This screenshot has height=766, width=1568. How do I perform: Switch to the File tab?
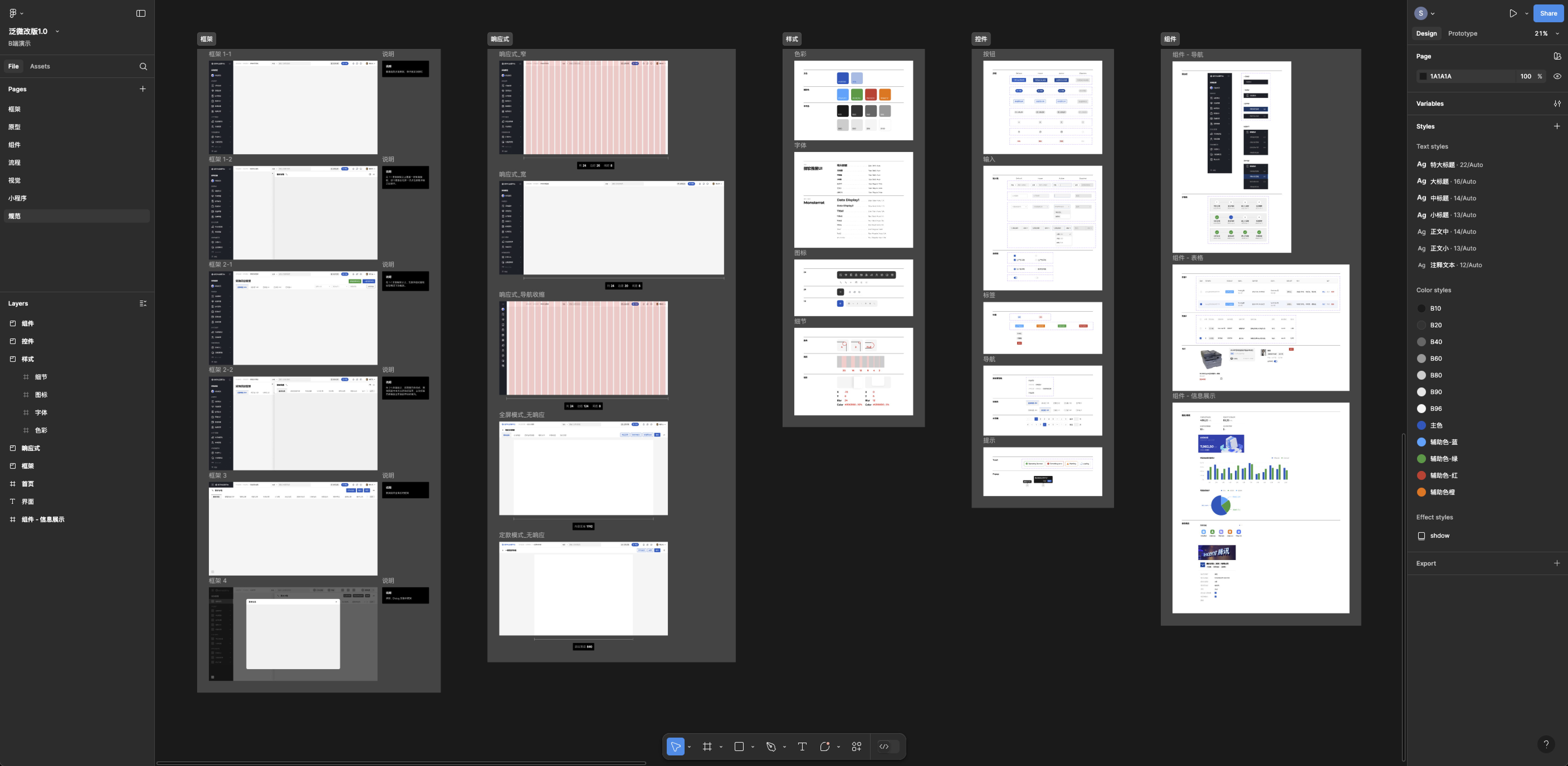13,66
